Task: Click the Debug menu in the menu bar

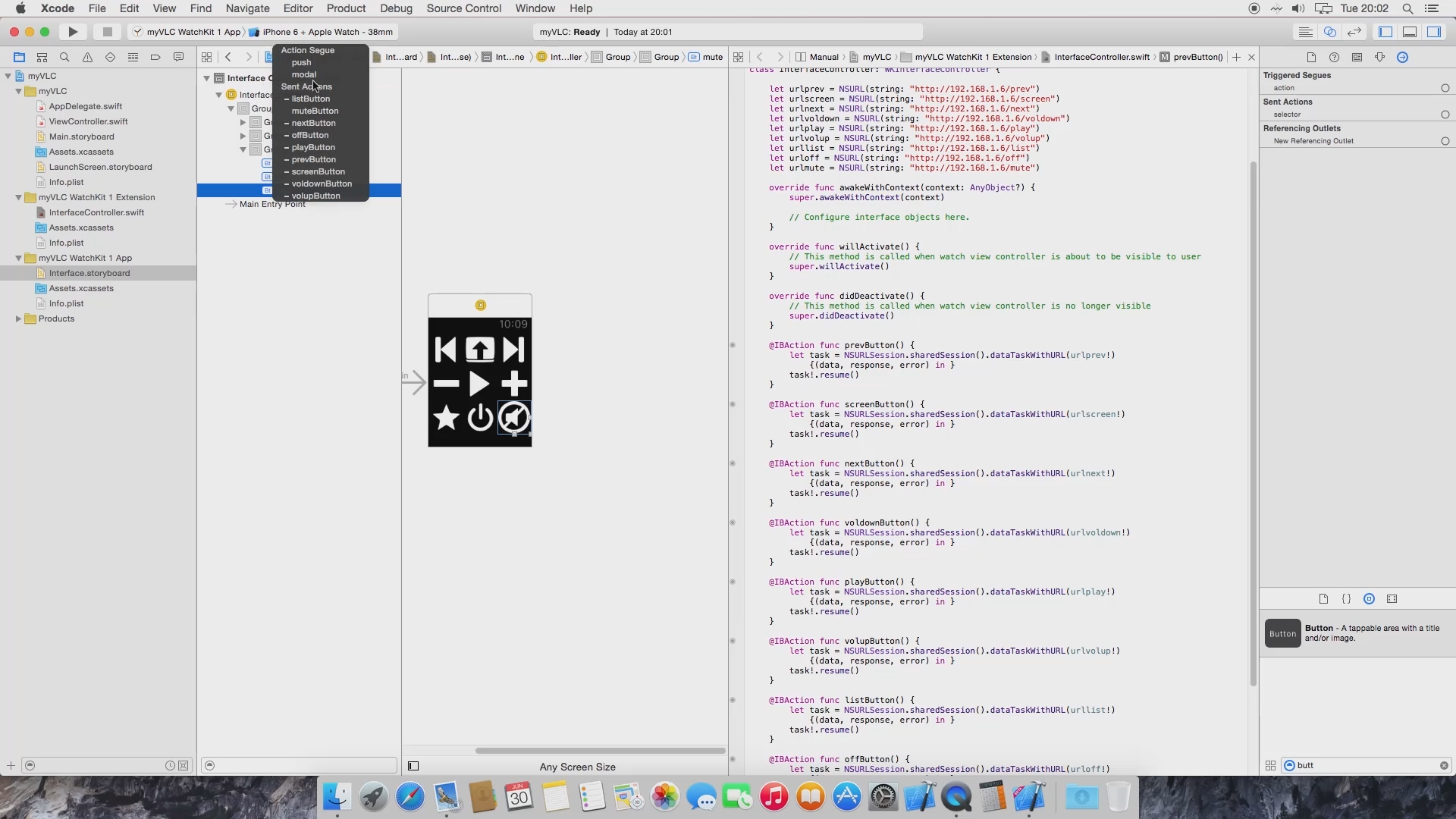Action: 396,8
